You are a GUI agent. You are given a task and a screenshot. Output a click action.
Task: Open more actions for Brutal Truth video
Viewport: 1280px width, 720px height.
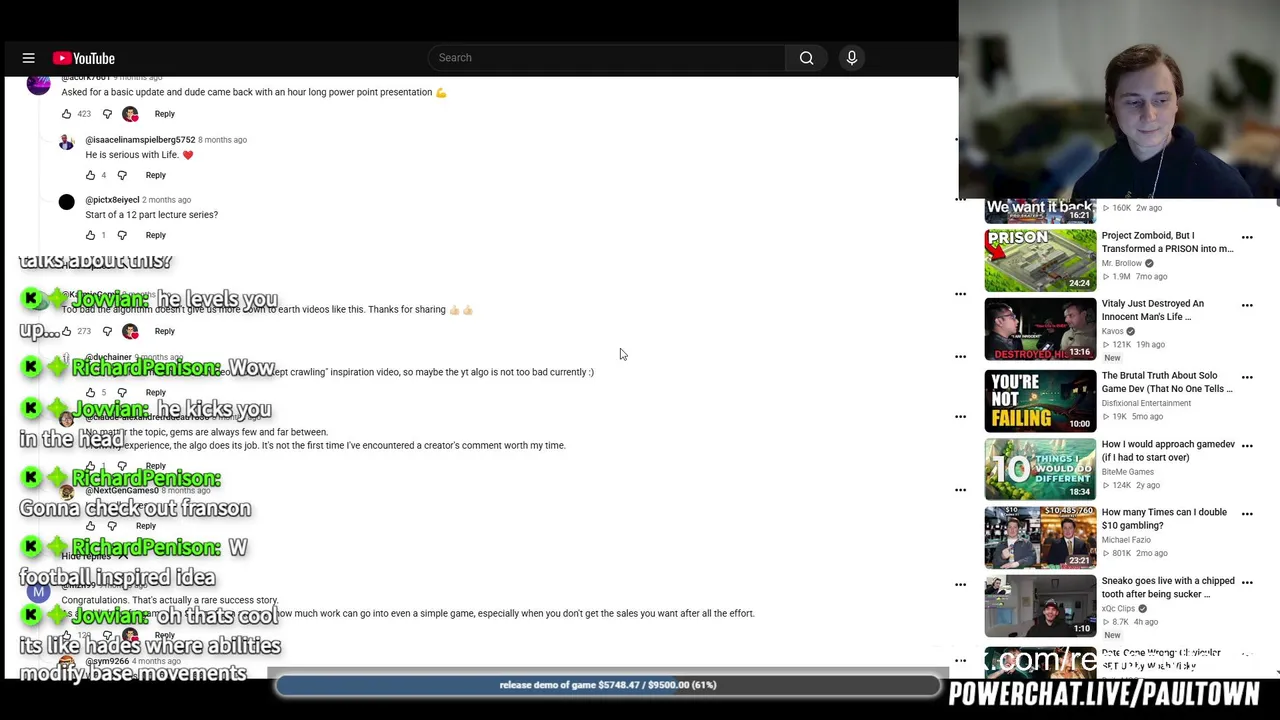click(1247, 377)
